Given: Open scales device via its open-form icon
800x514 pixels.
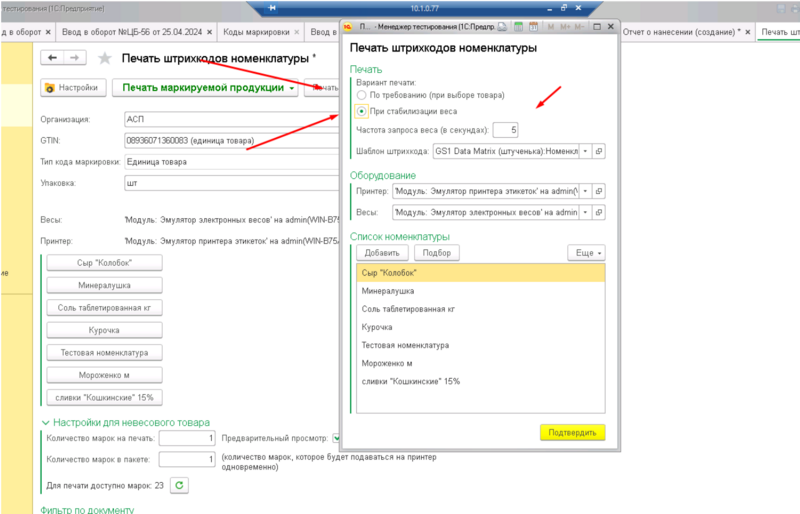Looking at the screenshot, I should pyautogui.click(x=599, y=213).
